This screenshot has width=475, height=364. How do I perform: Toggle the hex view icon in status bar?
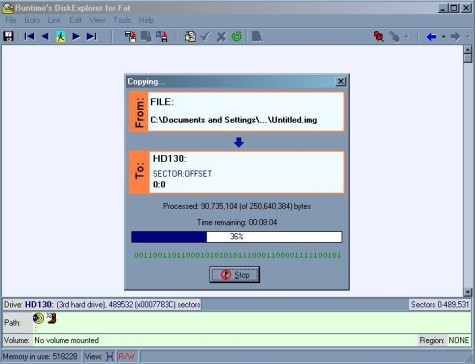coord(110,356)
